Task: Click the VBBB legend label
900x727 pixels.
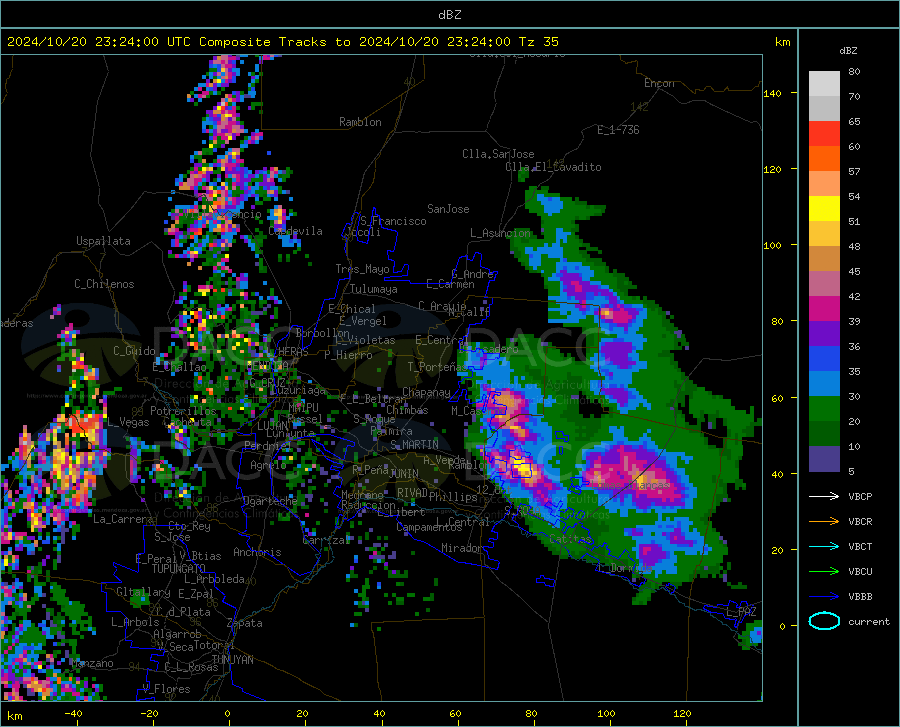Action: (x=860, y=597)
